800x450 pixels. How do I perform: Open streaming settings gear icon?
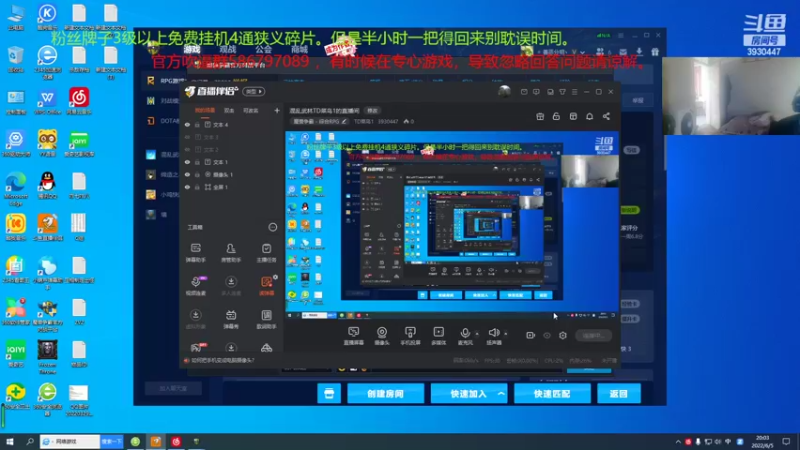point(563,335)
